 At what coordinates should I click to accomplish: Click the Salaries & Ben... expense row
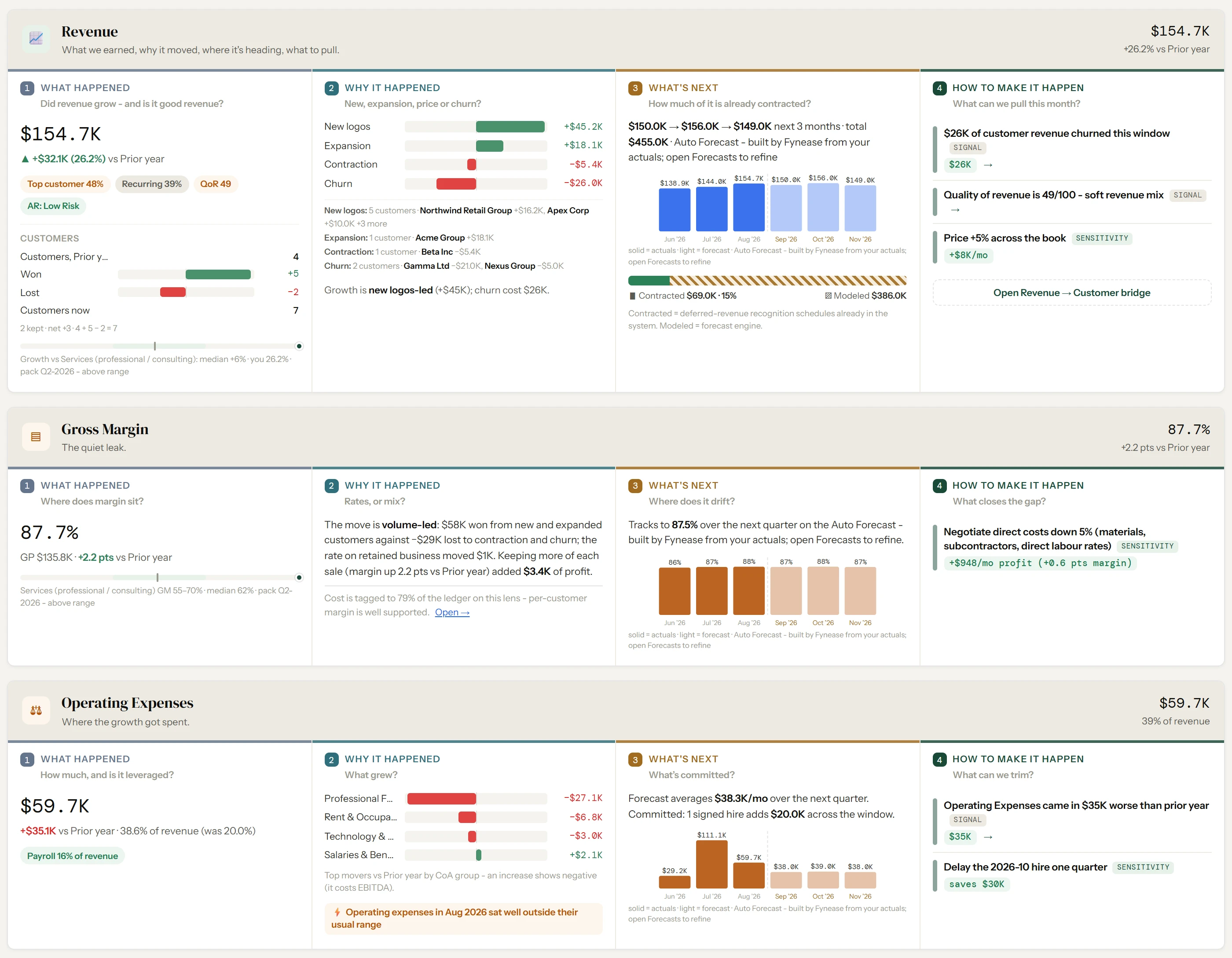[463, 855]
